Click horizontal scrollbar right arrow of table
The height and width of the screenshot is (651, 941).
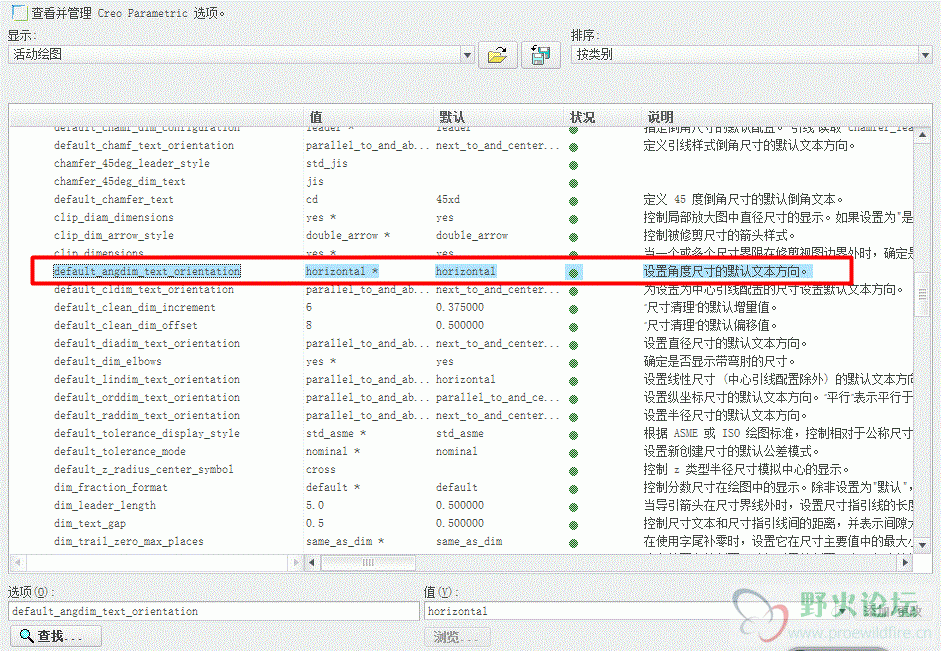[906, 563]
